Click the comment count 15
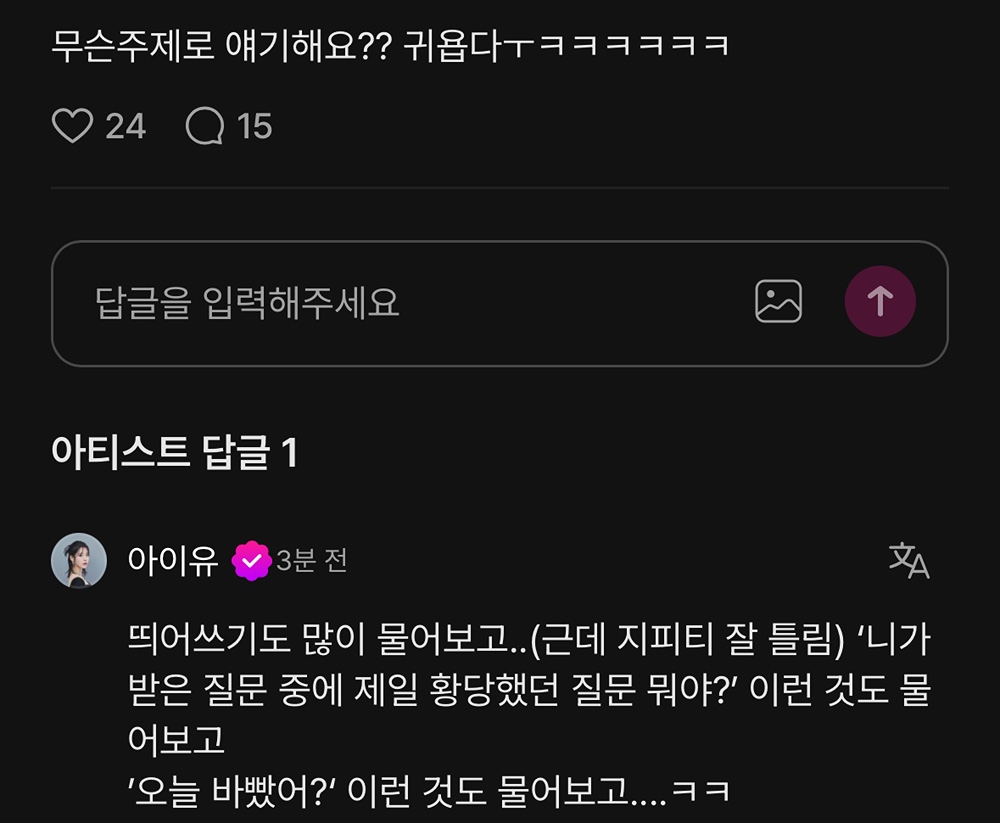Viewport: 1000px width, 823px height. (x=254, y=126)
